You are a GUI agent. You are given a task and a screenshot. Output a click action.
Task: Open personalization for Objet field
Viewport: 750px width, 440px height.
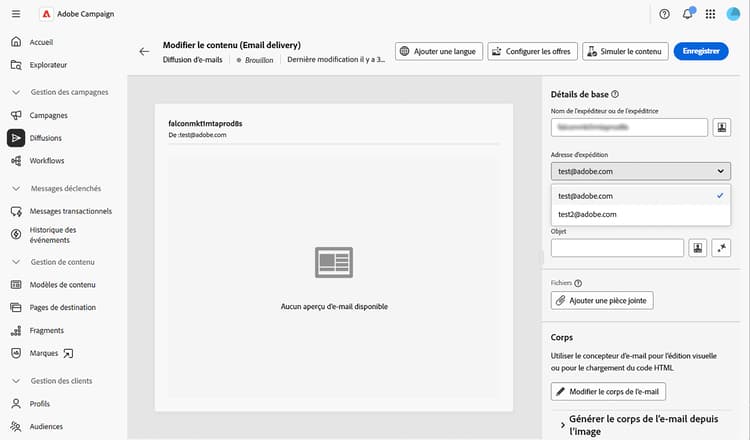(697, 248)
